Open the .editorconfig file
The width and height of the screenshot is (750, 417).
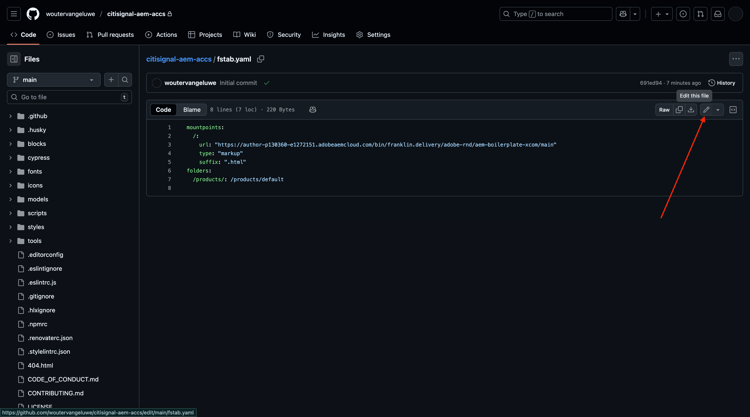click(x=45, y=255)
